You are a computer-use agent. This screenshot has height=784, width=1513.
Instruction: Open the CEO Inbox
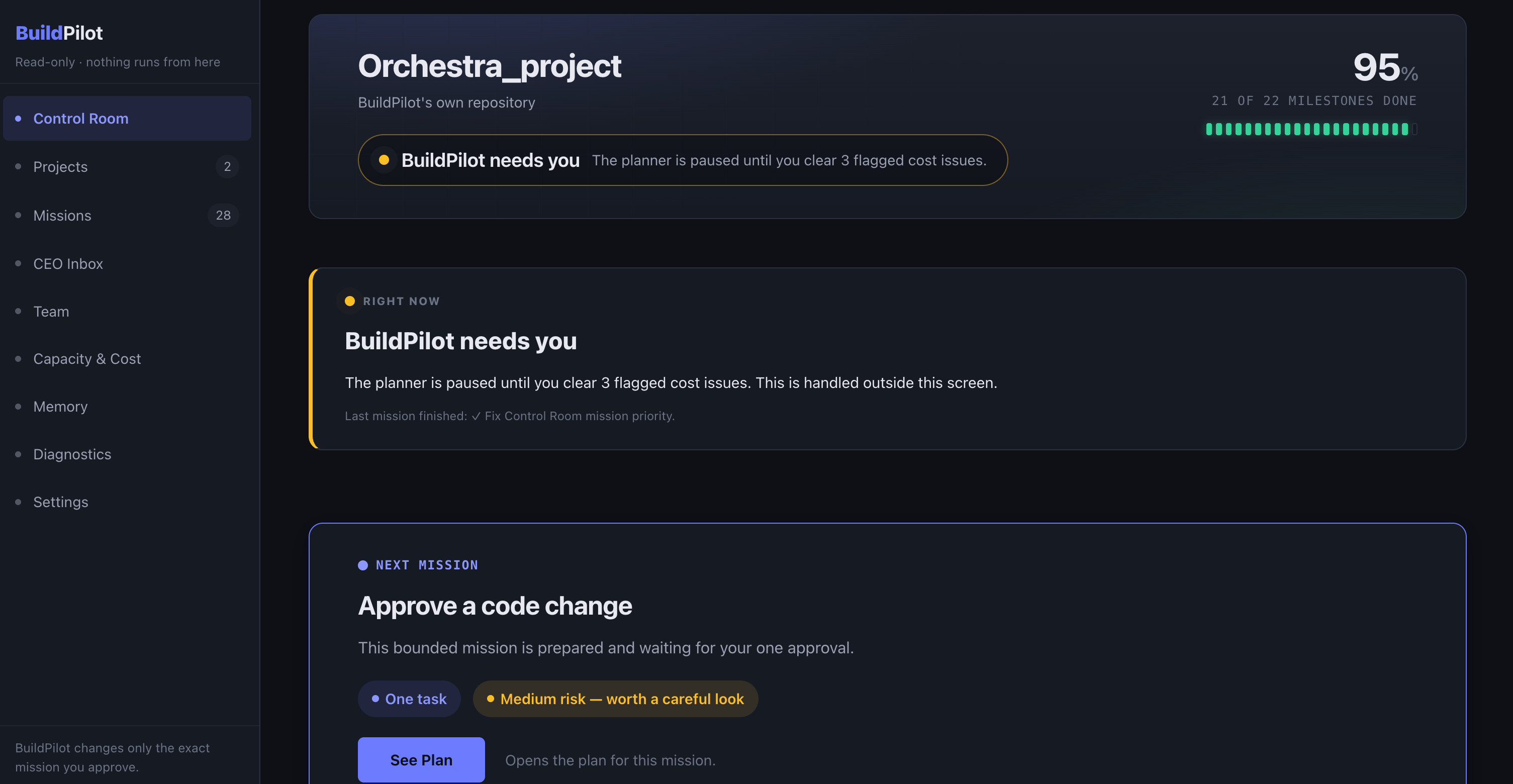click(127, 264)
